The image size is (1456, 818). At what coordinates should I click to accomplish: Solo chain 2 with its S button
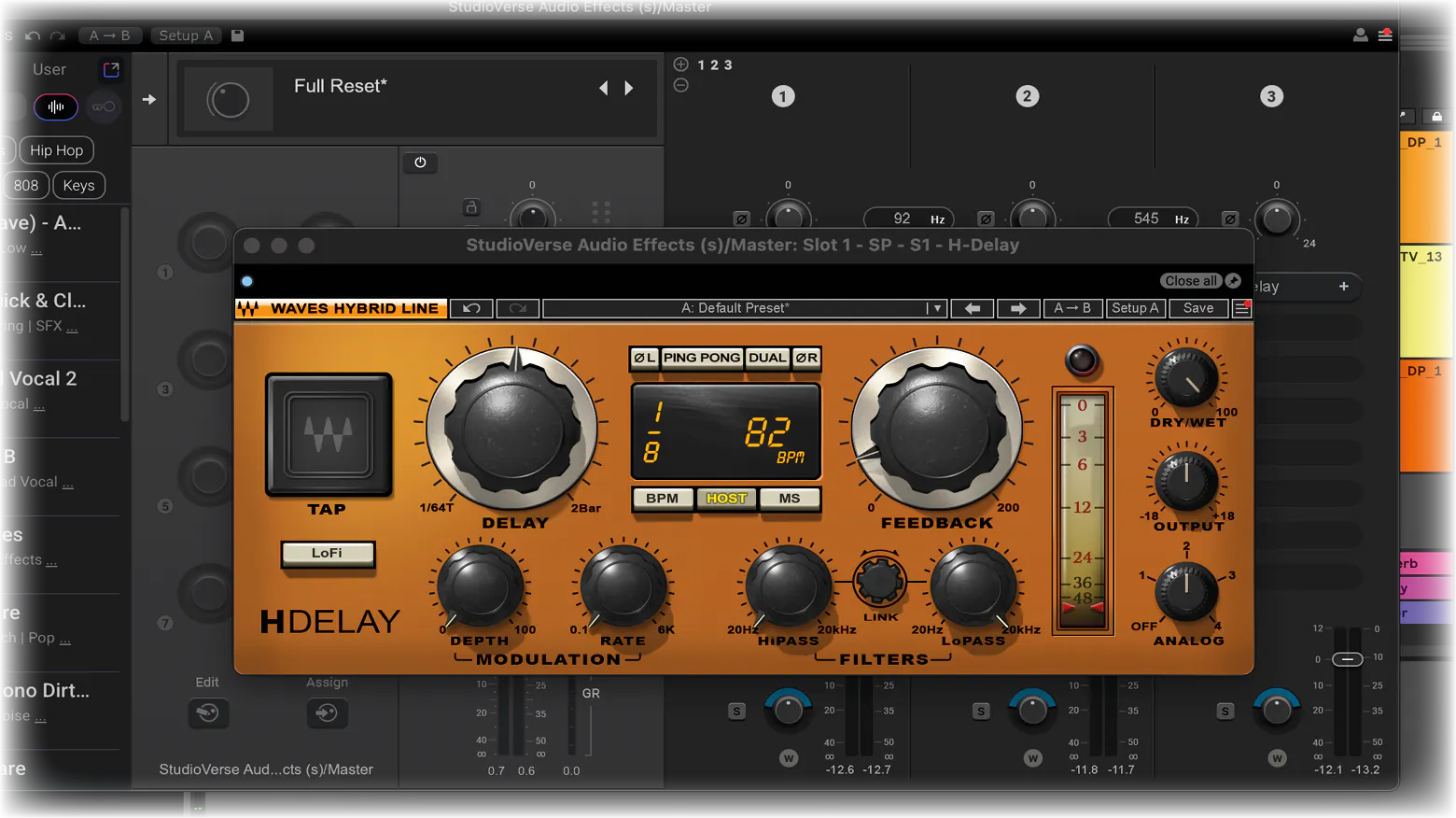[x=980, y=712]
